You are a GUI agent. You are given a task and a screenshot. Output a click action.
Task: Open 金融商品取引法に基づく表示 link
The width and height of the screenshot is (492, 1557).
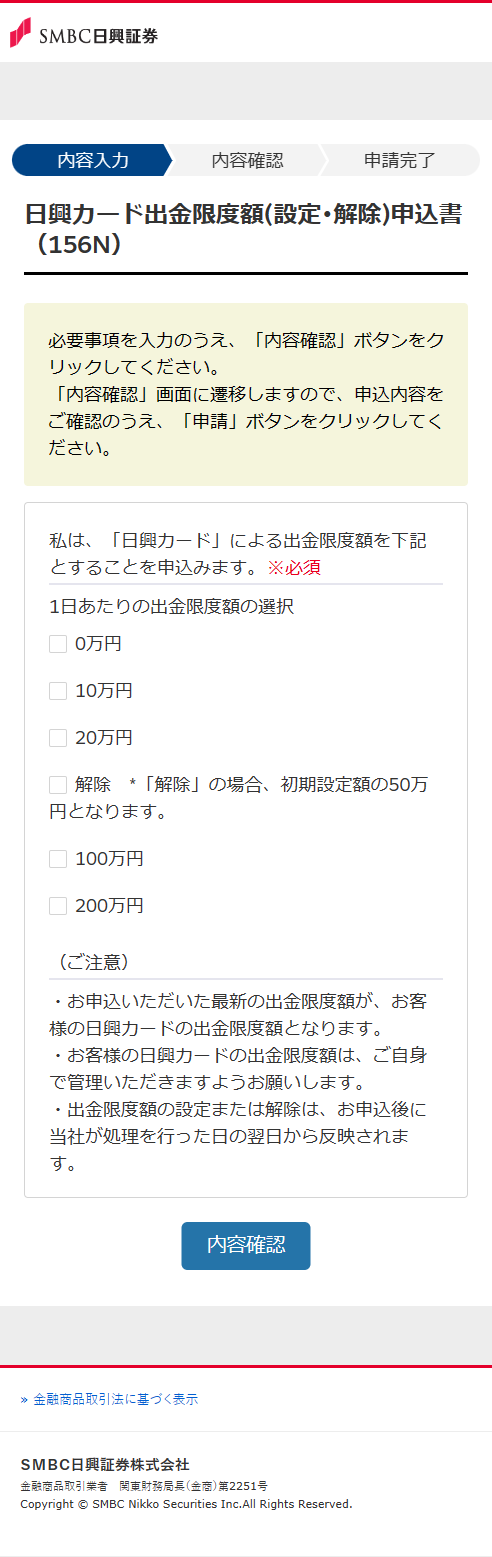(109, 1399)
